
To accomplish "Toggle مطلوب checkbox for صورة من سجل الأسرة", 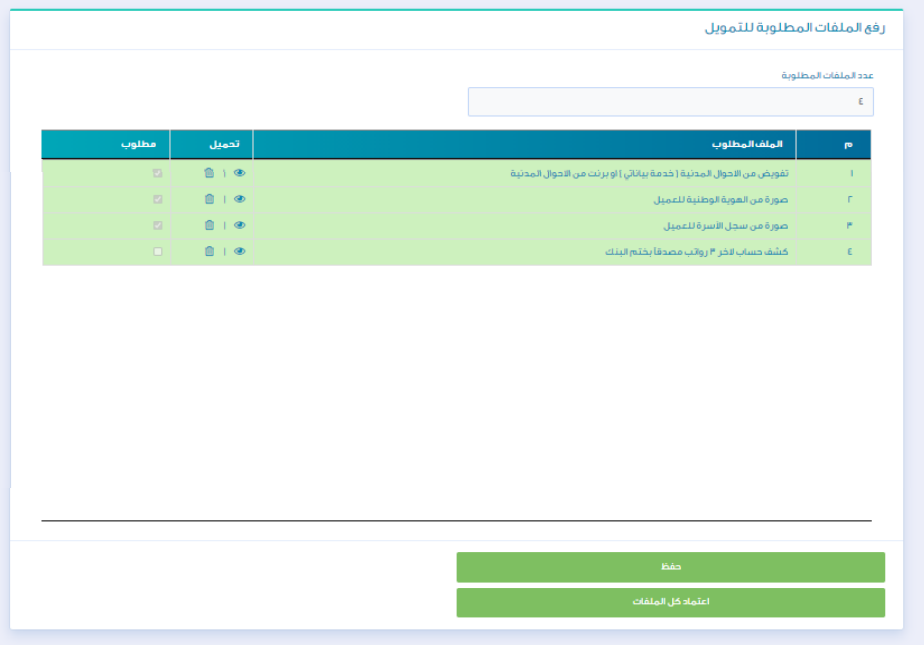I will [157, 225].
